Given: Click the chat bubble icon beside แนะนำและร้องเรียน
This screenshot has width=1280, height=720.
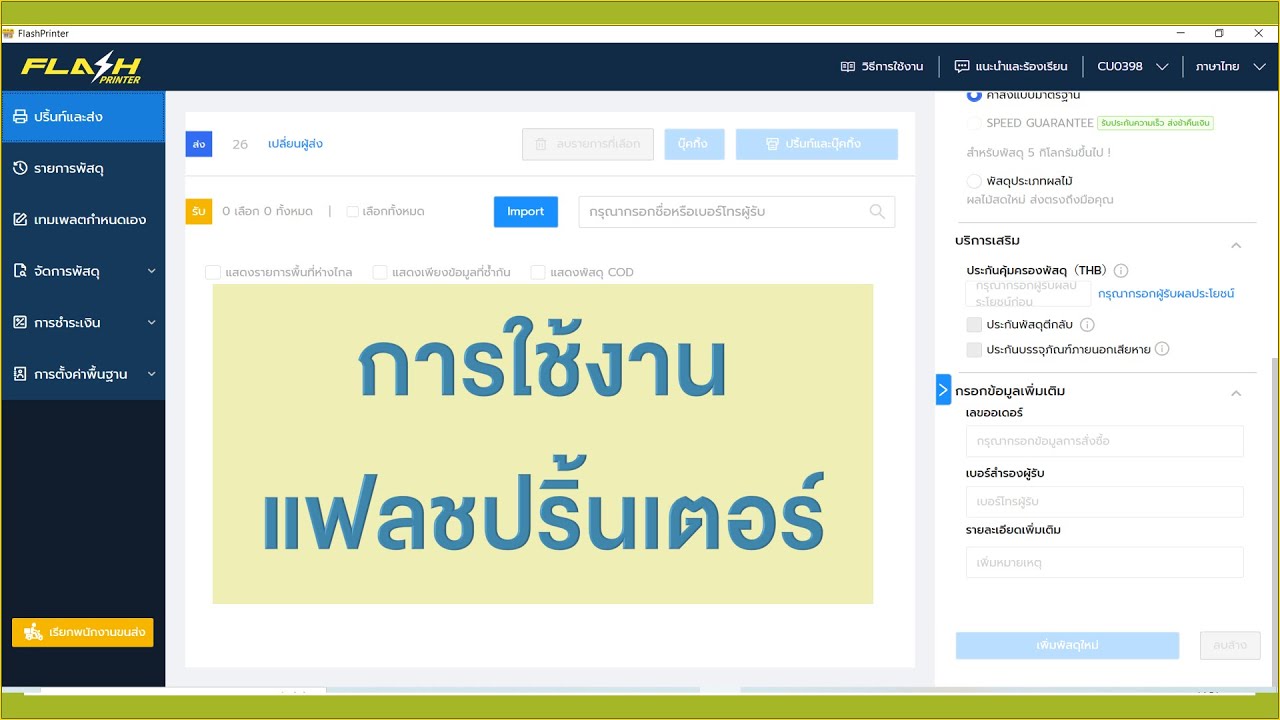Looking at the screenshot, I should 962,67.
